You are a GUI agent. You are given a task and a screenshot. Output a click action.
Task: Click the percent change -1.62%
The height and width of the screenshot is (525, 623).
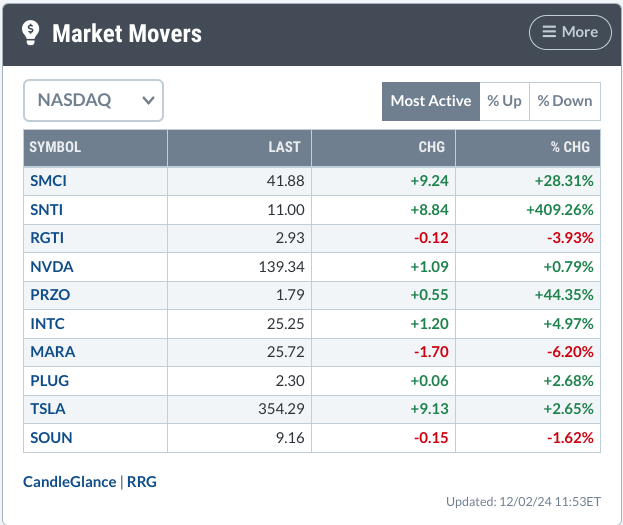click(x=570, y=438)
